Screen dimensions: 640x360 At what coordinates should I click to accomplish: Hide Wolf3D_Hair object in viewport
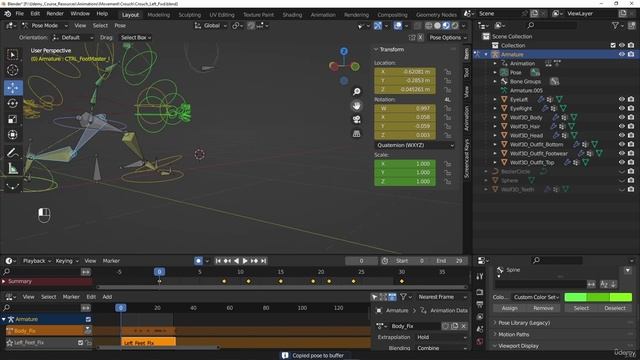point(622,126)
